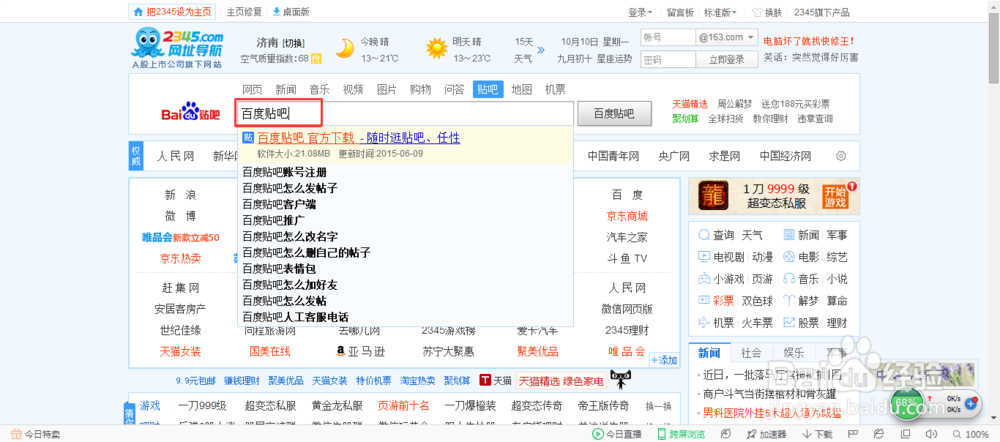
Task: Choose suggestion 百度贴吧怎么发帖子
Action: [x=290, y=188]
